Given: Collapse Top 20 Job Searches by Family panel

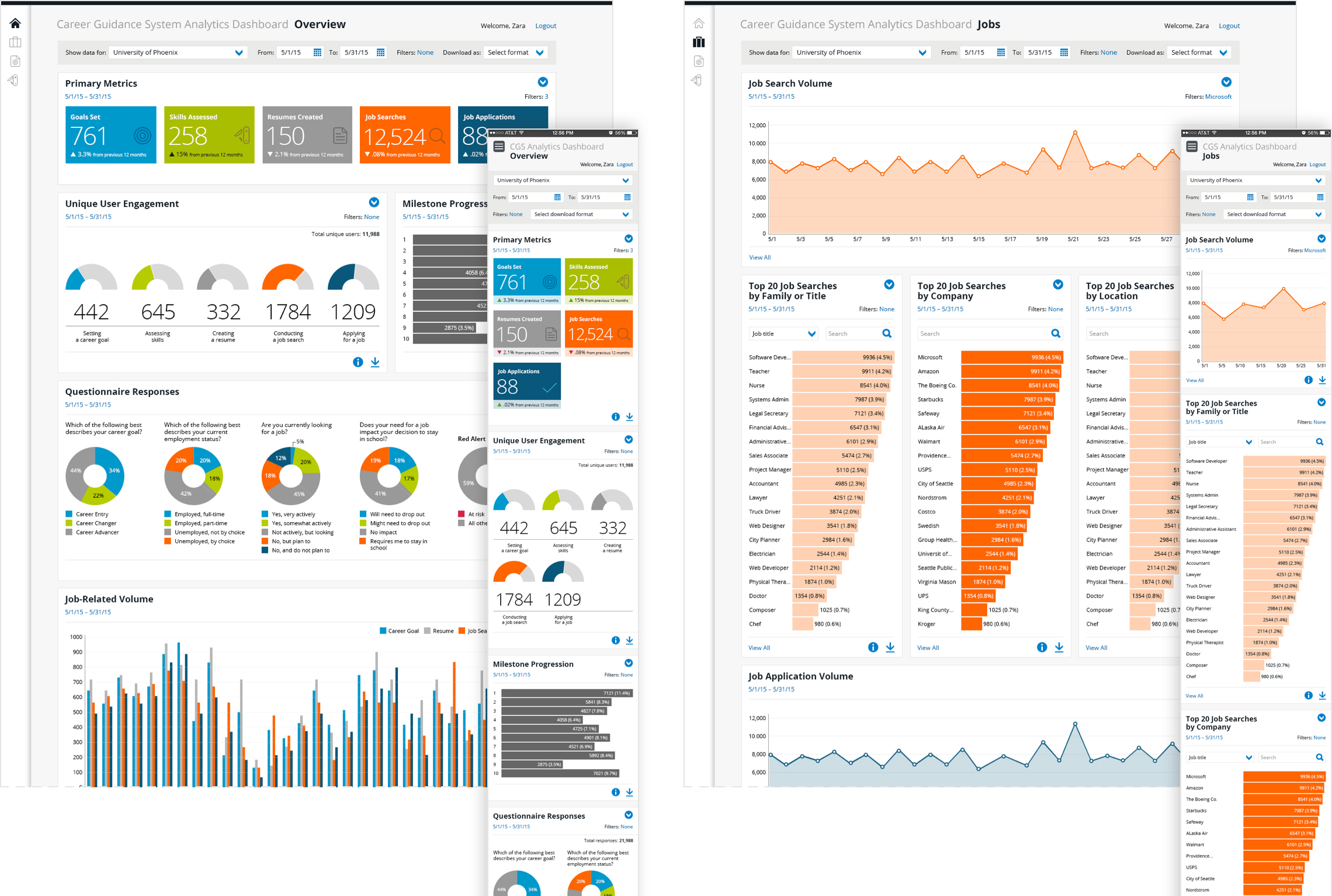Looking at the screenshot, I should 889,285.
